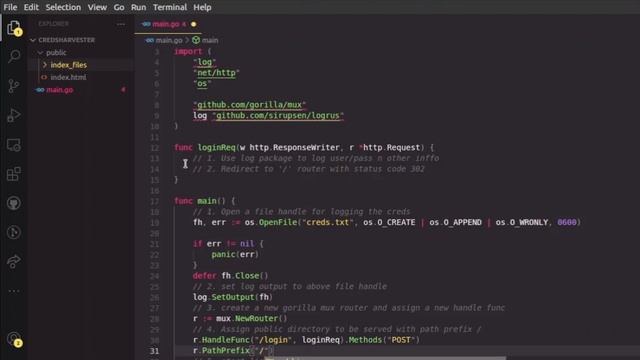
Task: Open the Selection menu
Action: coord(63,7)
